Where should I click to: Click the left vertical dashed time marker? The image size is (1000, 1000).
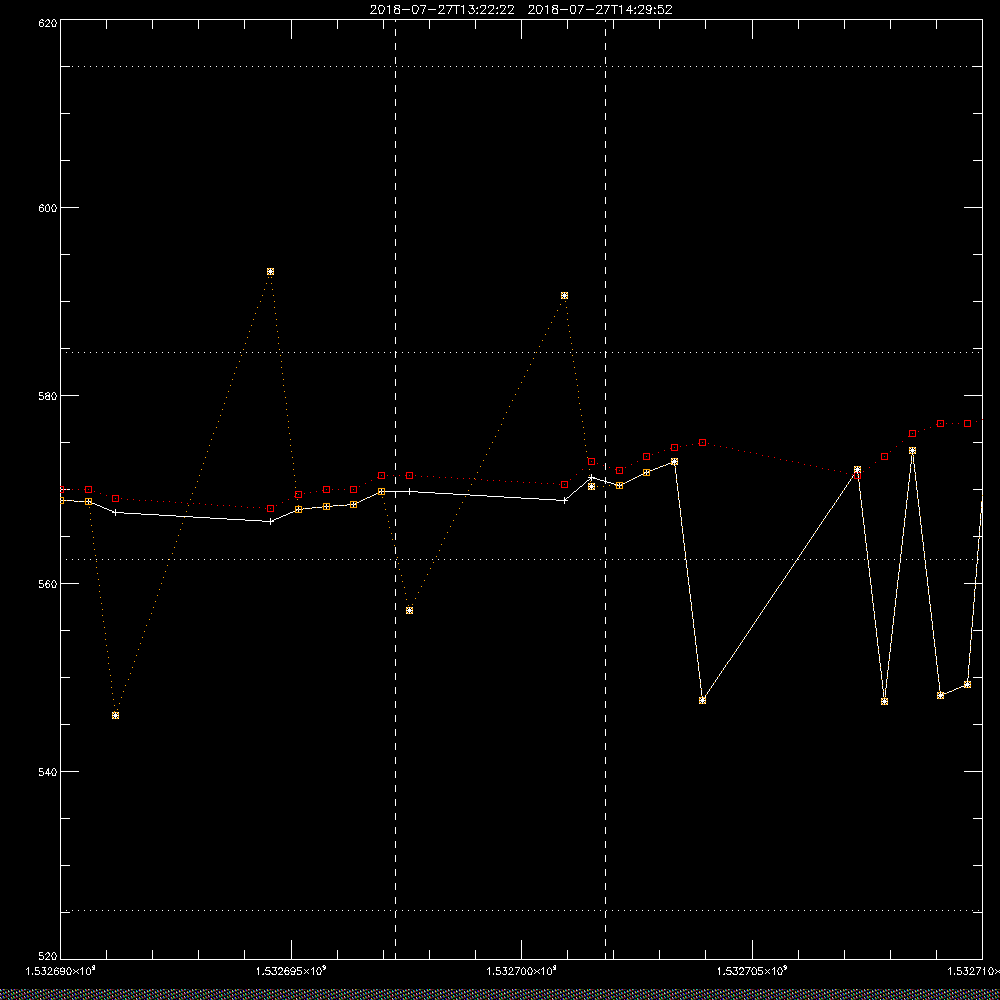(395, 489)
